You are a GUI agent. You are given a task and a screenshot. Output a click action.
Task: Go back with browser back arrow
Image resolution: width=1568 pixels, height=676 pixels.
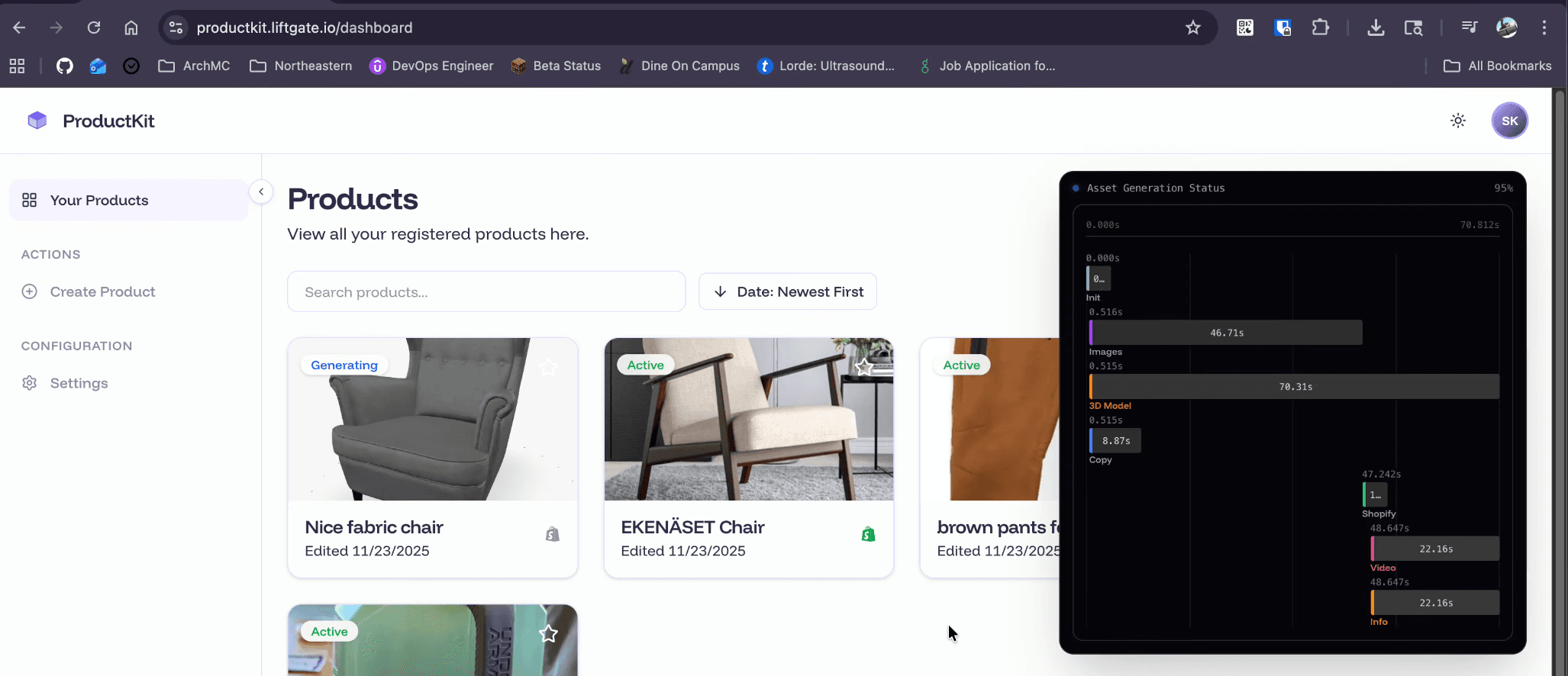pos(19,27)
